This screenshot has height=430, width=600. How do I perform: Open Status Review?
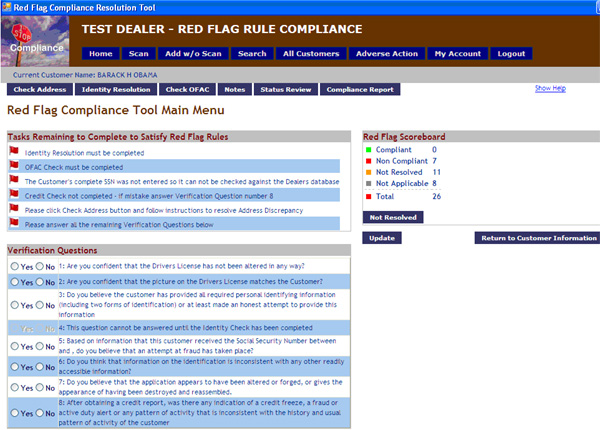tap(286, 90)
